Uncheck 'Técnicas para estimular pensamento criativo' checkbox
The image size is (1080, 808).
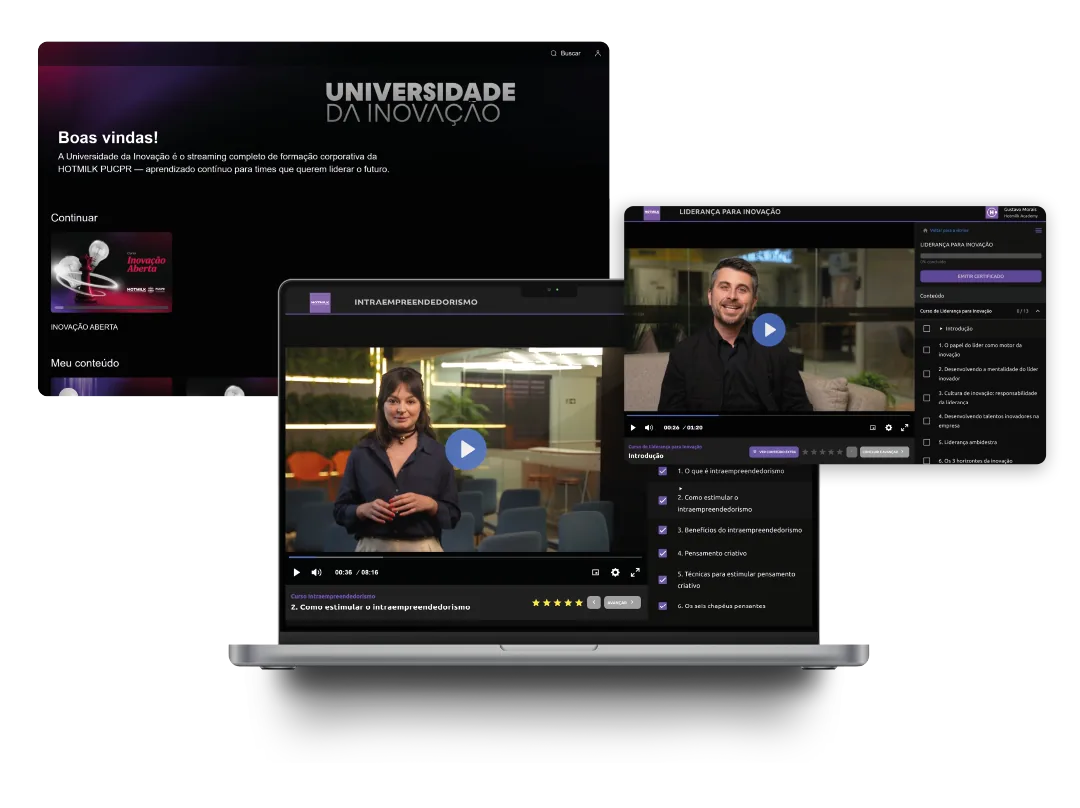pos(663,580)
